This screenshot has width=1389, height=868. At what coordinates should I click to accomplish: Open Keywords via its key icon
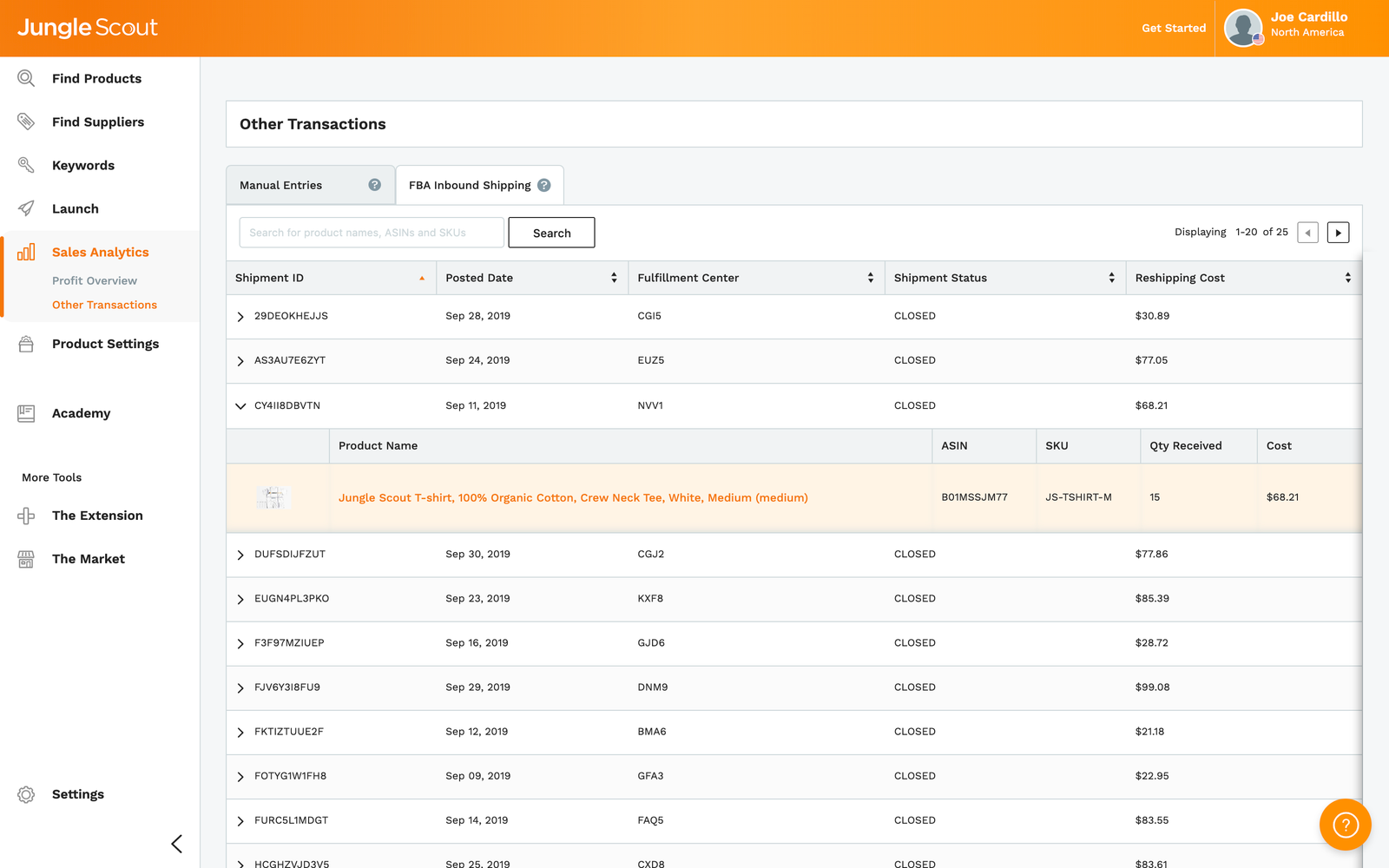click(26, 165)
